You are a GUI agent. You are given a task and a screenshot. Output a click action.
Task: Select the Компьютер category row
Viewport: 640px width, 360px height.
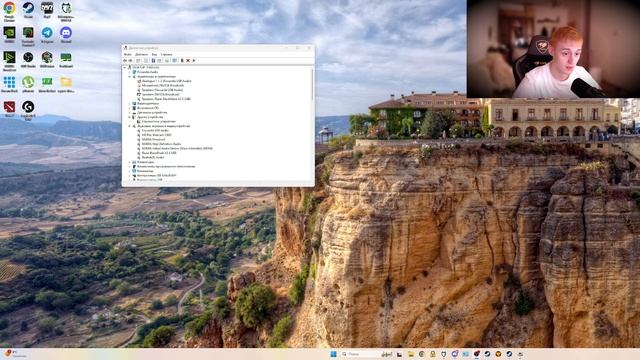pyautogui.click(x=145, y=171)
